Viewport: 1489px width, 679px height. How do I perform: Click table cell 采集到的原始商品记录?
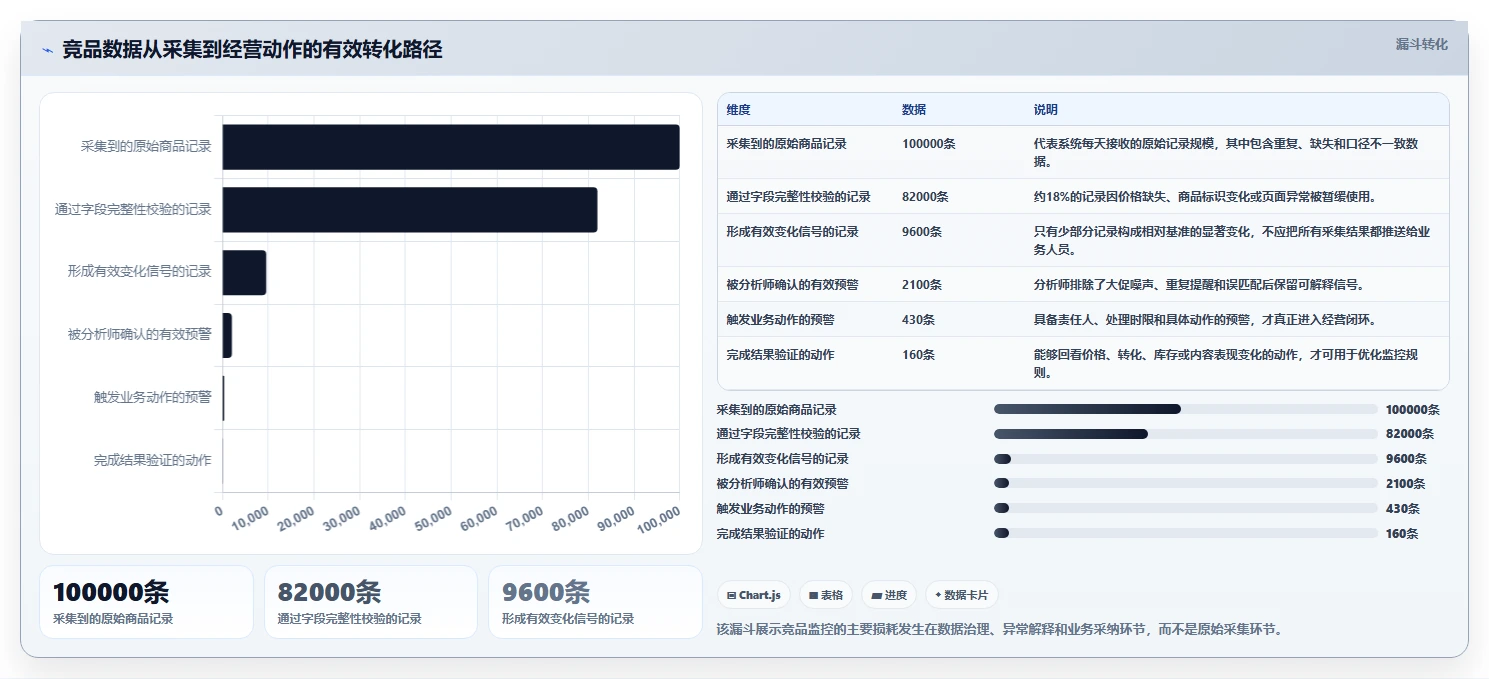point(787,144)
